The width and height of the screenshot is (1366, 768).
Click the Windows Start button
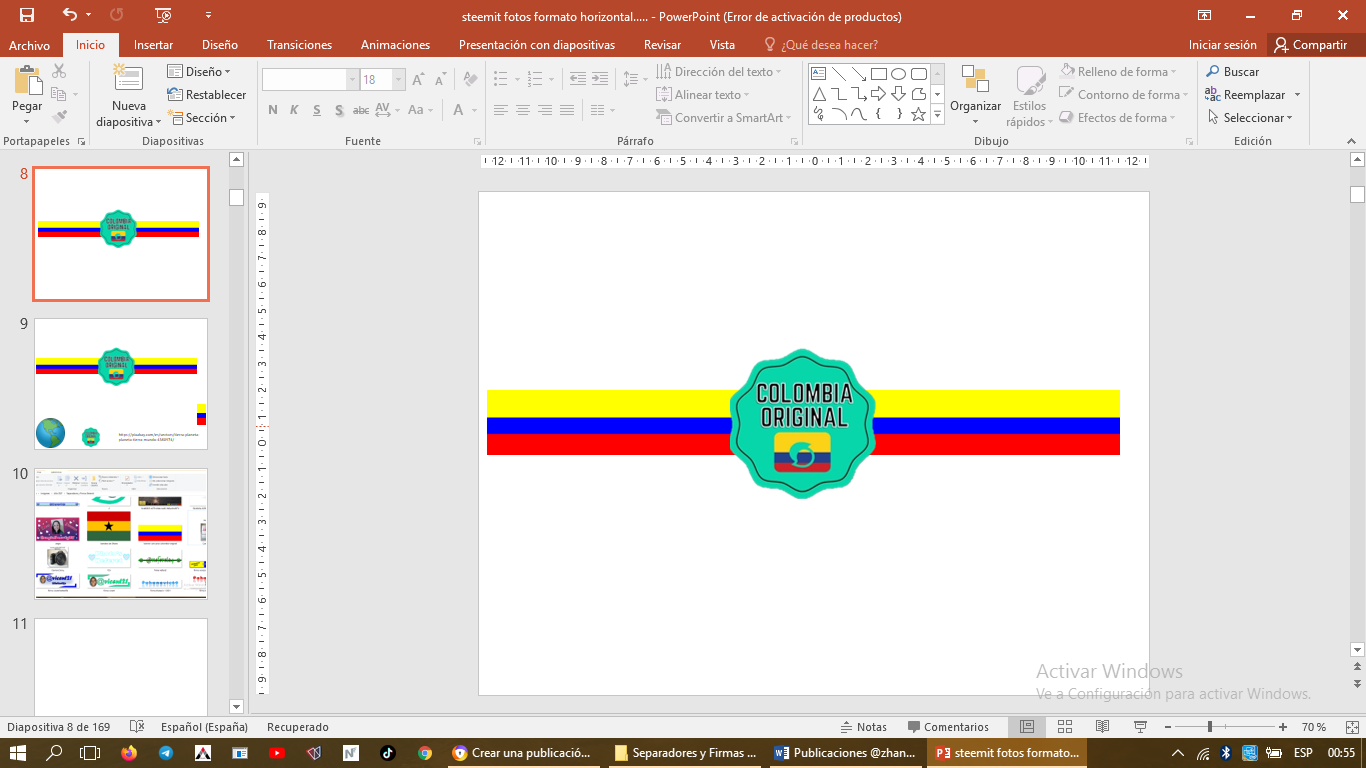[18, 753]
